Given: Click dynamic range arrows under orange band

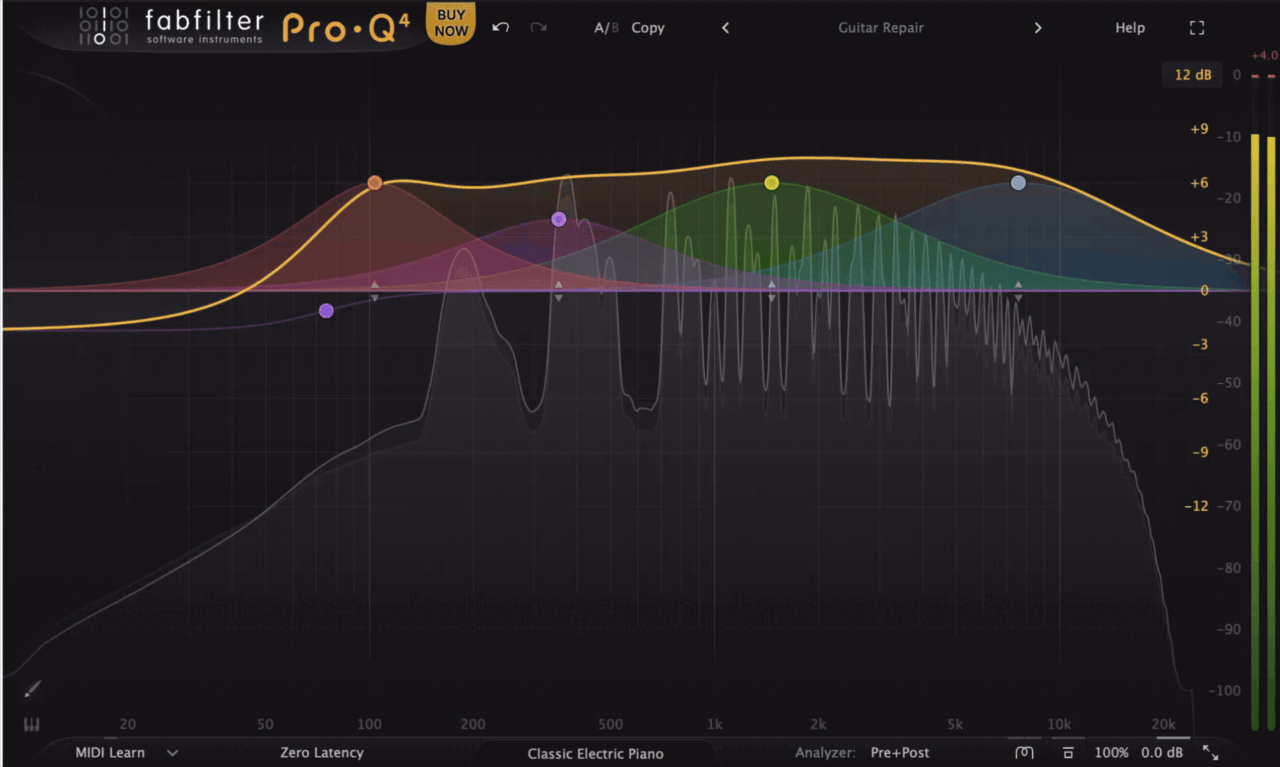Looking at the screenshot, I should (x=374, y=291).
